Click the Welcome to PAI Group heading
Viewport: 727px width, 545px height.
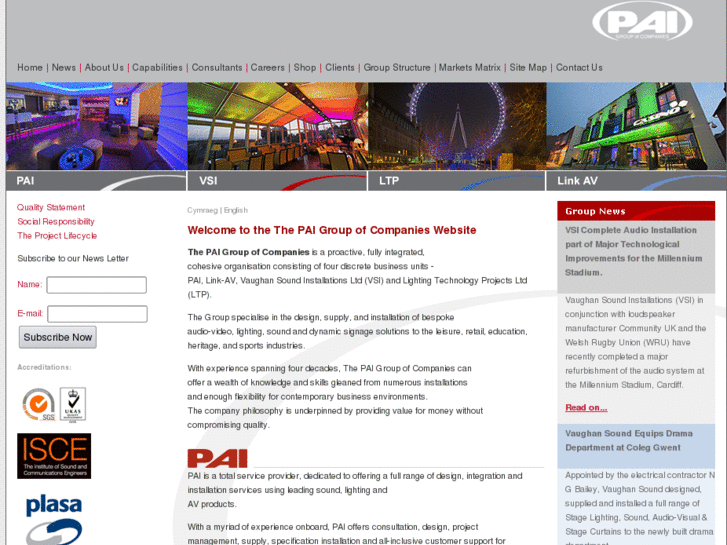click(332, 231)
